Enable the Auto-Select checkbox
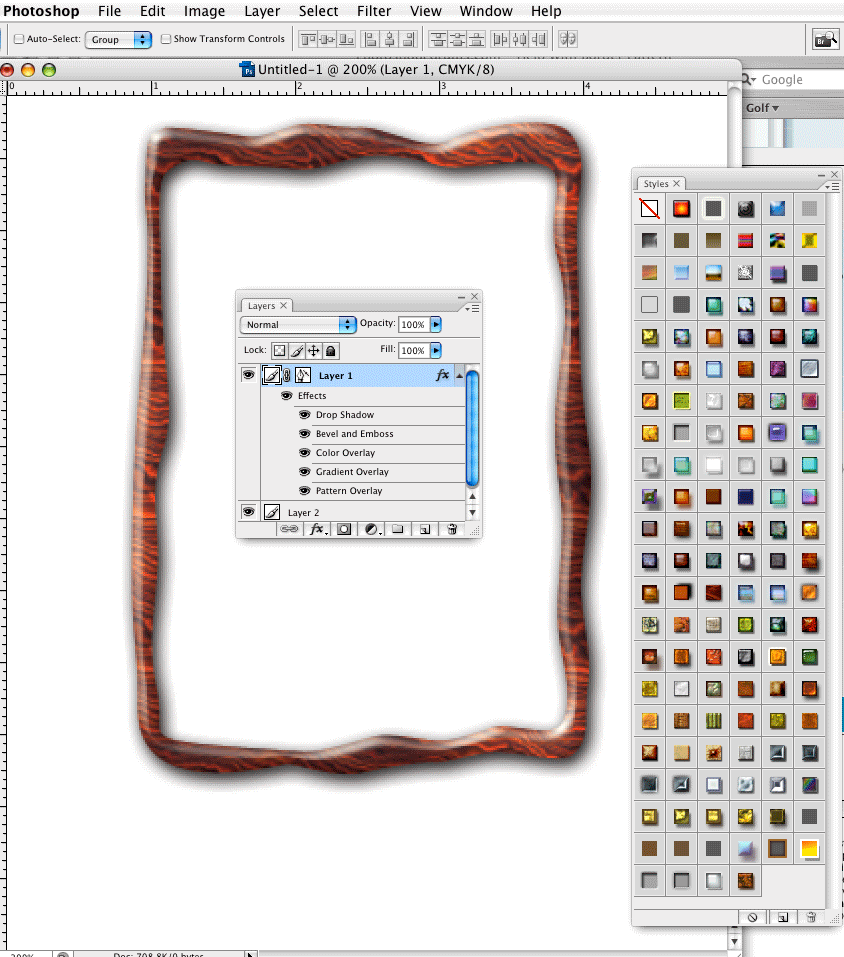The height and width of the screenshot is (957, 844). [x=19, y=39]
